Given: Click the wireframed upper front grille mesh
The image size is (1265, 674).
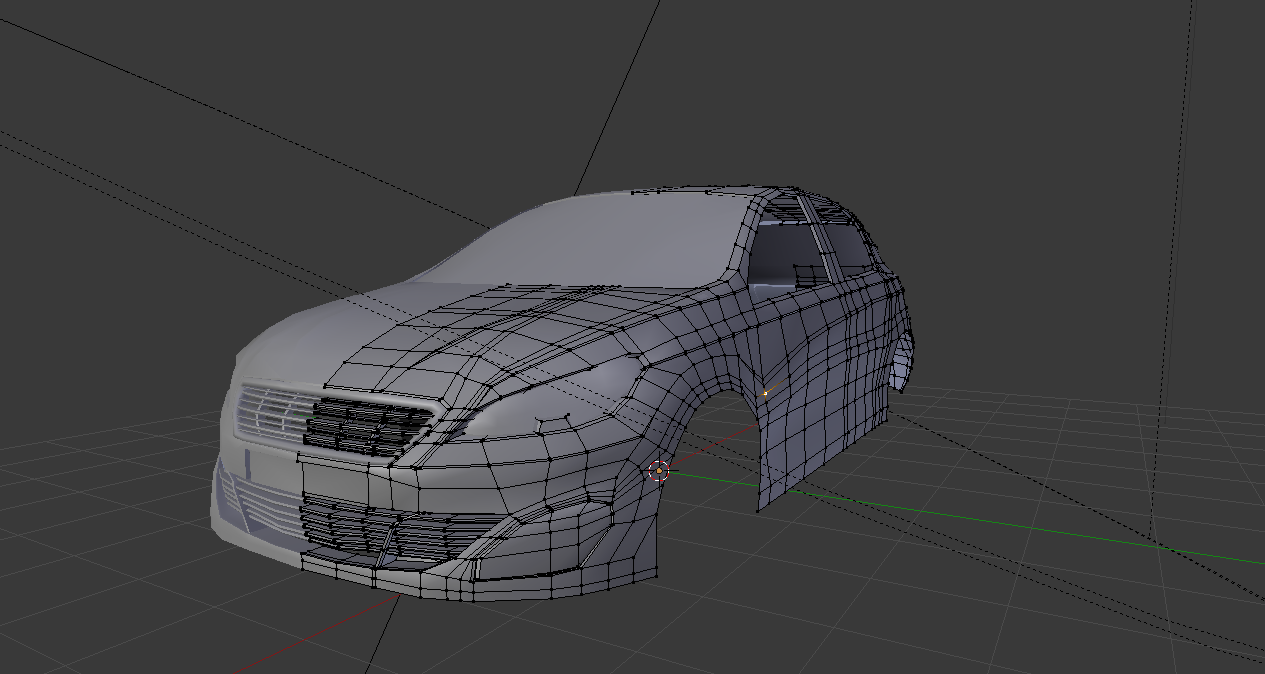Looking at the screenshot, I should (368, 427).
